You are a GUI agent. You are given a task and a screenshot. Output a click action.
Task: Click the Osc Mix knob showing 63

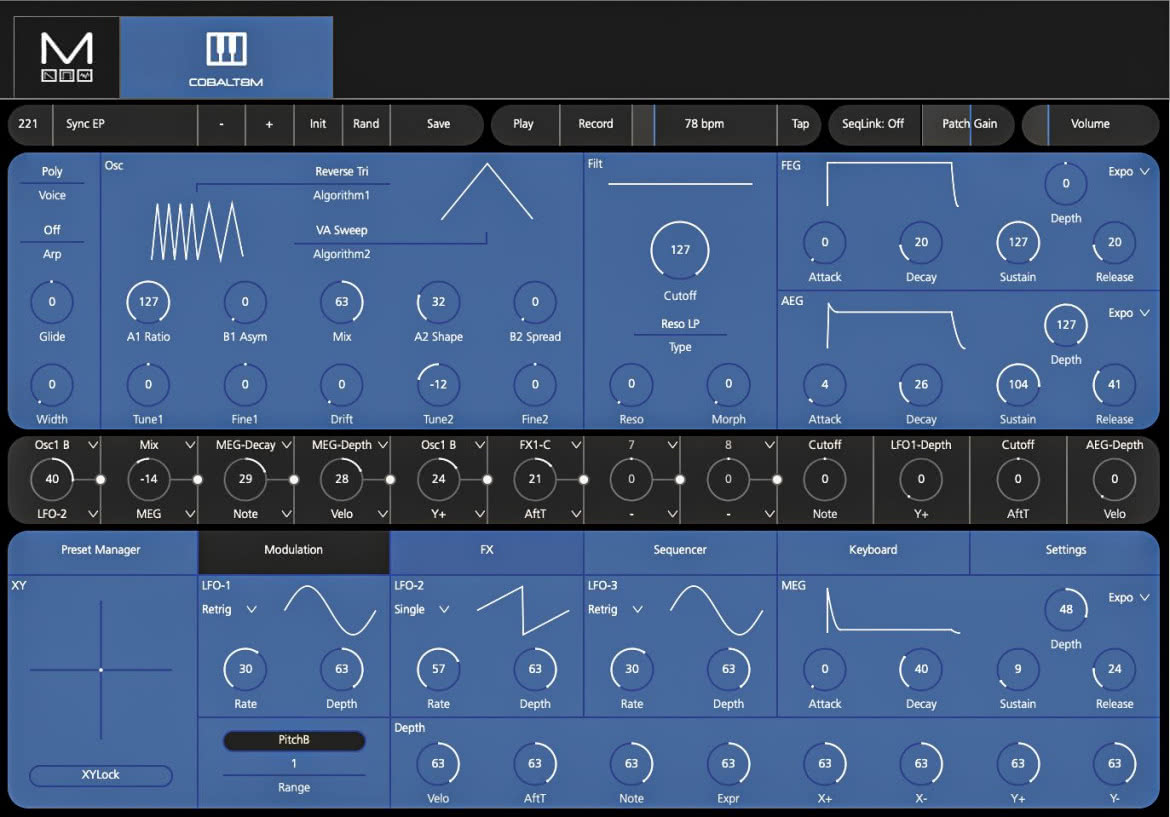tap(342, 302)
